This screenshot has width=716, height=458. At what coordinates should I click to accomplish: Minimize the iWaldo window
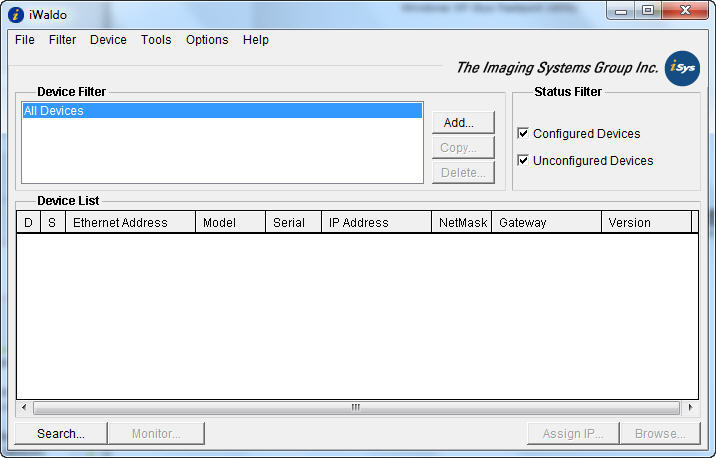click(x=621, y=11)
